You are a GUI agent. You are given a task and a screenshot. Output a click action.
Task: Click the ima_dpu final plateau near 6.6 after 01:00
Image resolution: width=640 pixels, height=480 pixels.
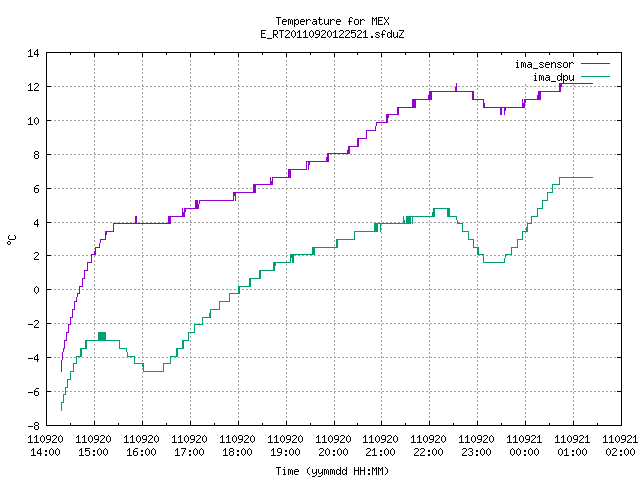tap(576, 178)
